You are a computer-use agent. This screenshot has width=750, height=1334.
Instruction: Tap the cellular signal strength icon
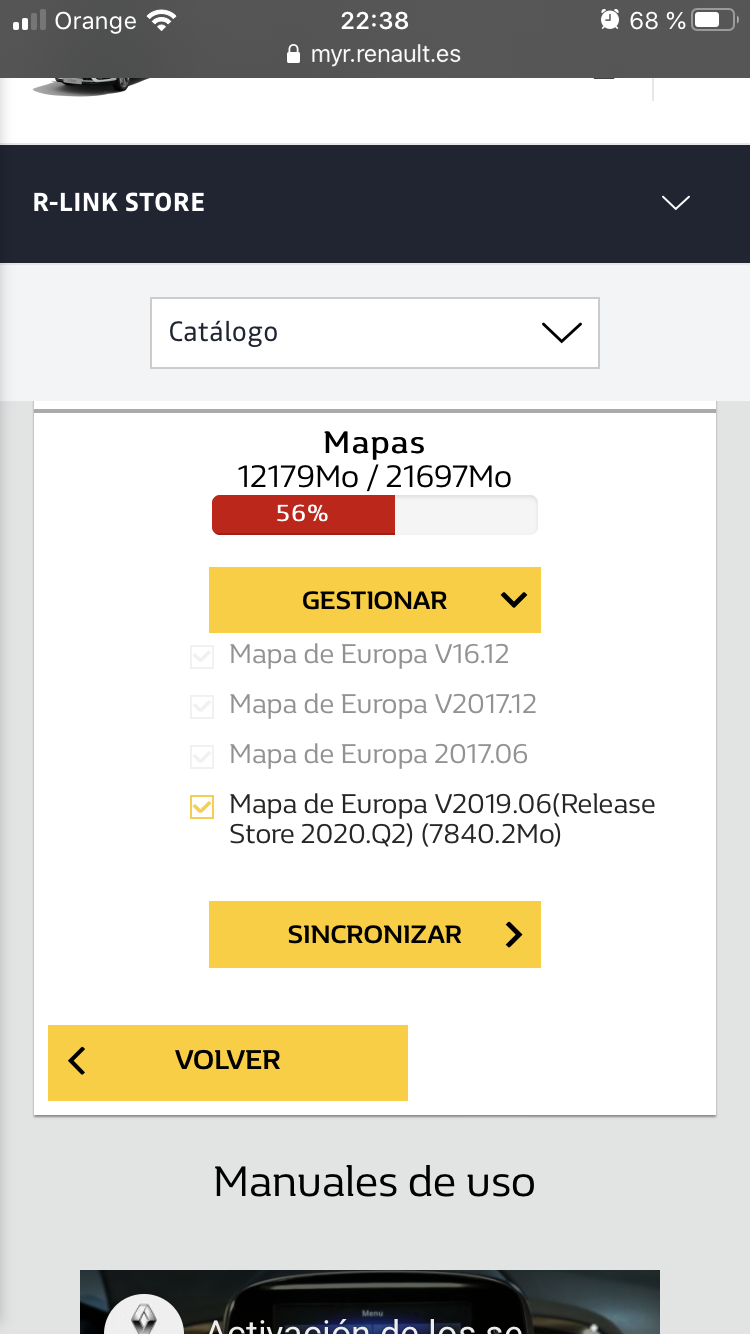[x=29, y=20]
